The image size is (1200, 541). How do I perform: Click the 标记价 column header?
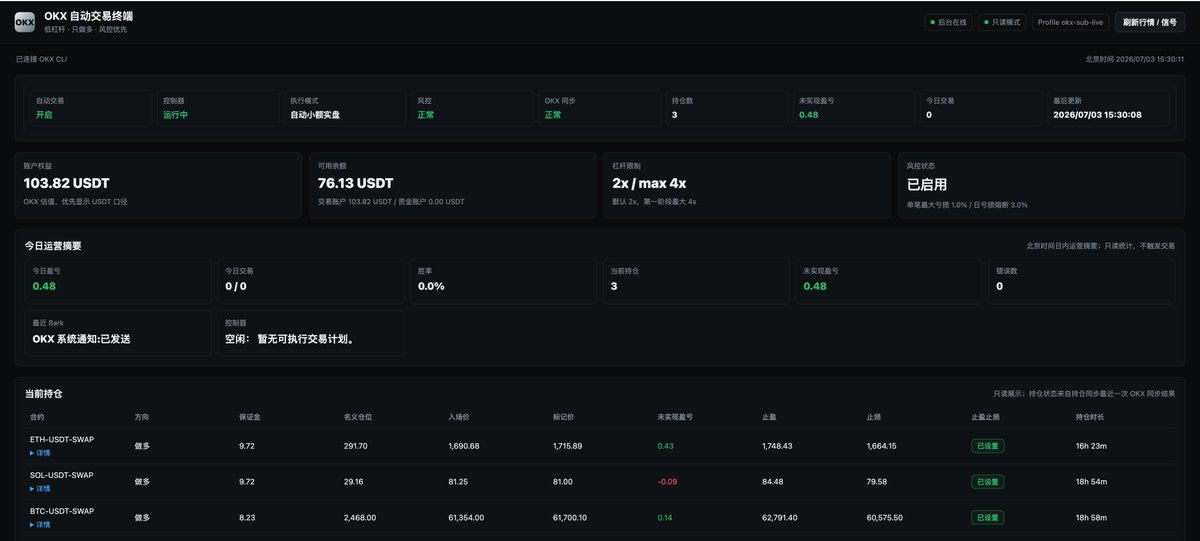[564, 416]
